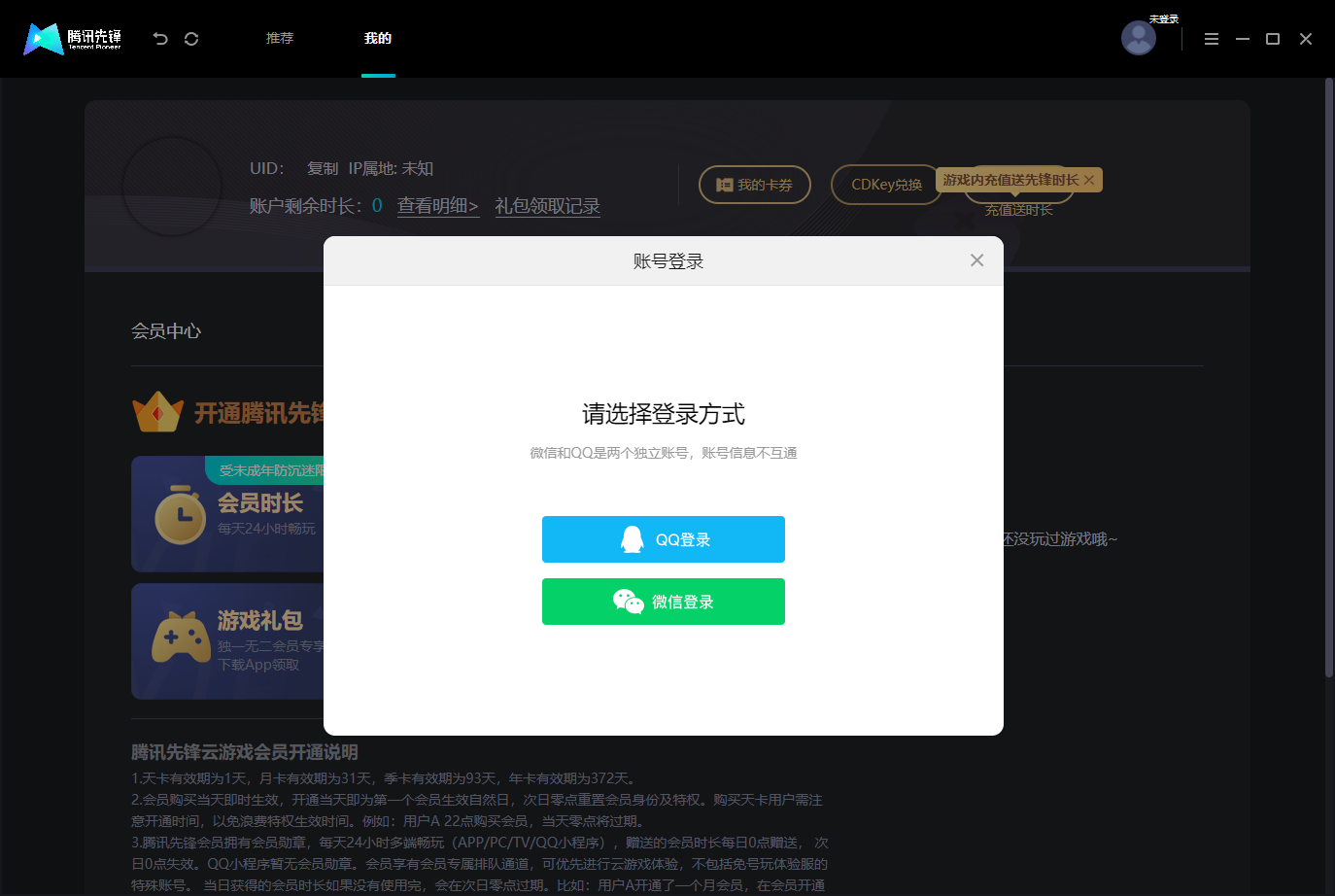Choose 微信登录 button
The width and height of the screenshot is (1335, 896).
(664, 602)
